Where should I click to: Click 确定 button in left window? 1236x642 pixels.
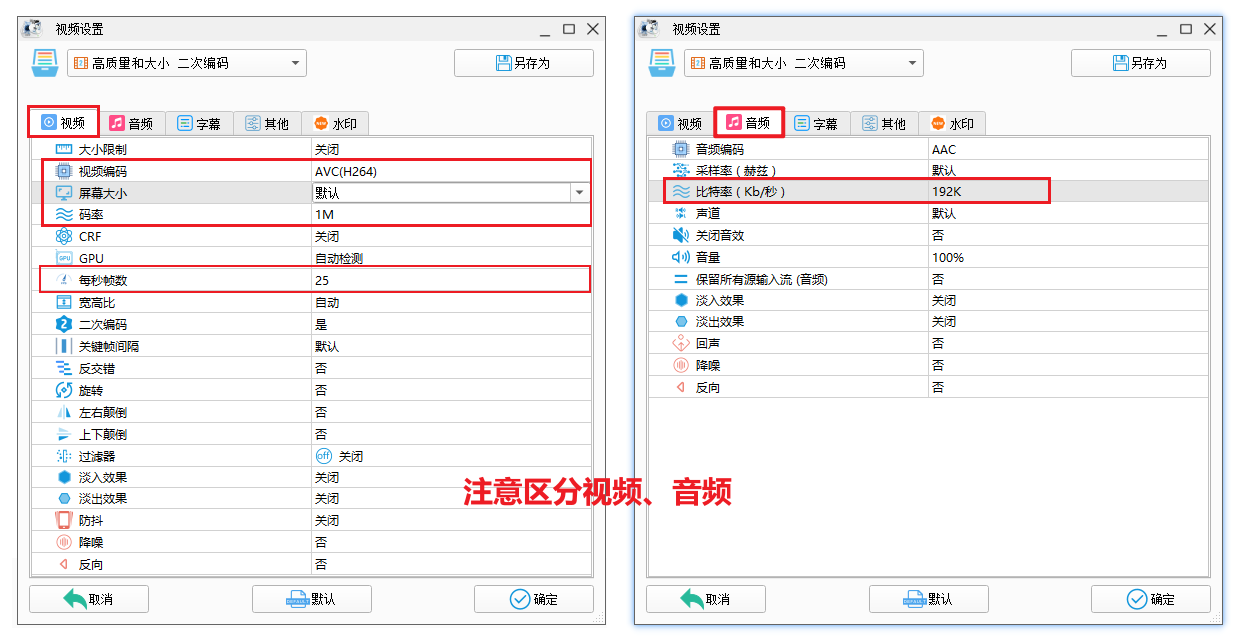[x=534, y=599]
